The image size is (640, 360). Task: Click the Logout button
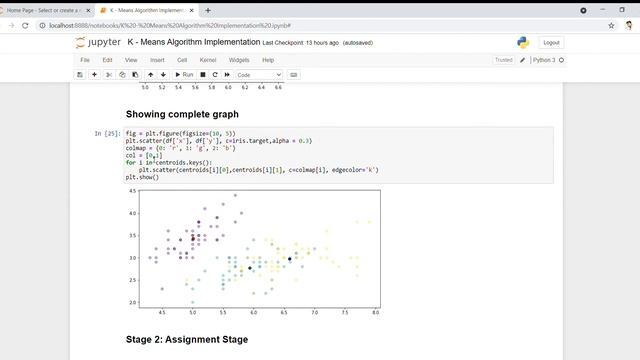tap(551, 42)
